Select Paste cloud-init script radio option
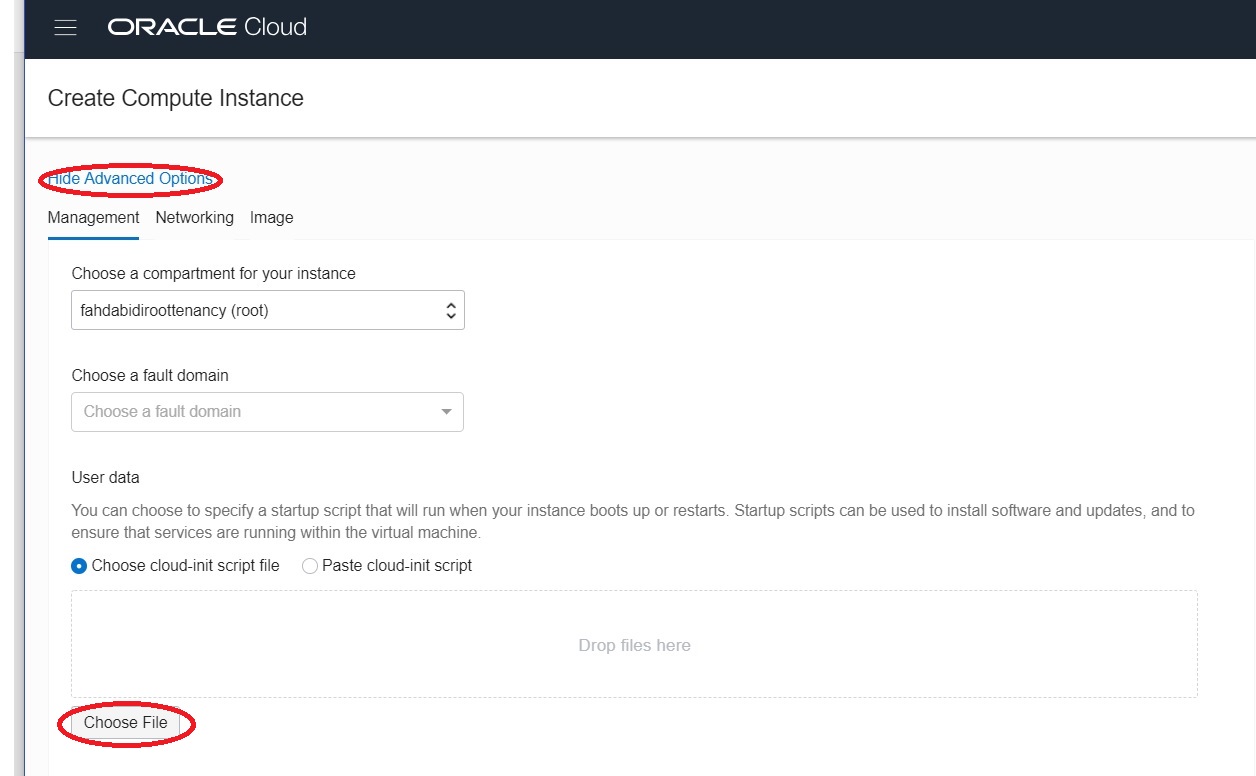This screenshot has height=776, width=1256. 310,566
